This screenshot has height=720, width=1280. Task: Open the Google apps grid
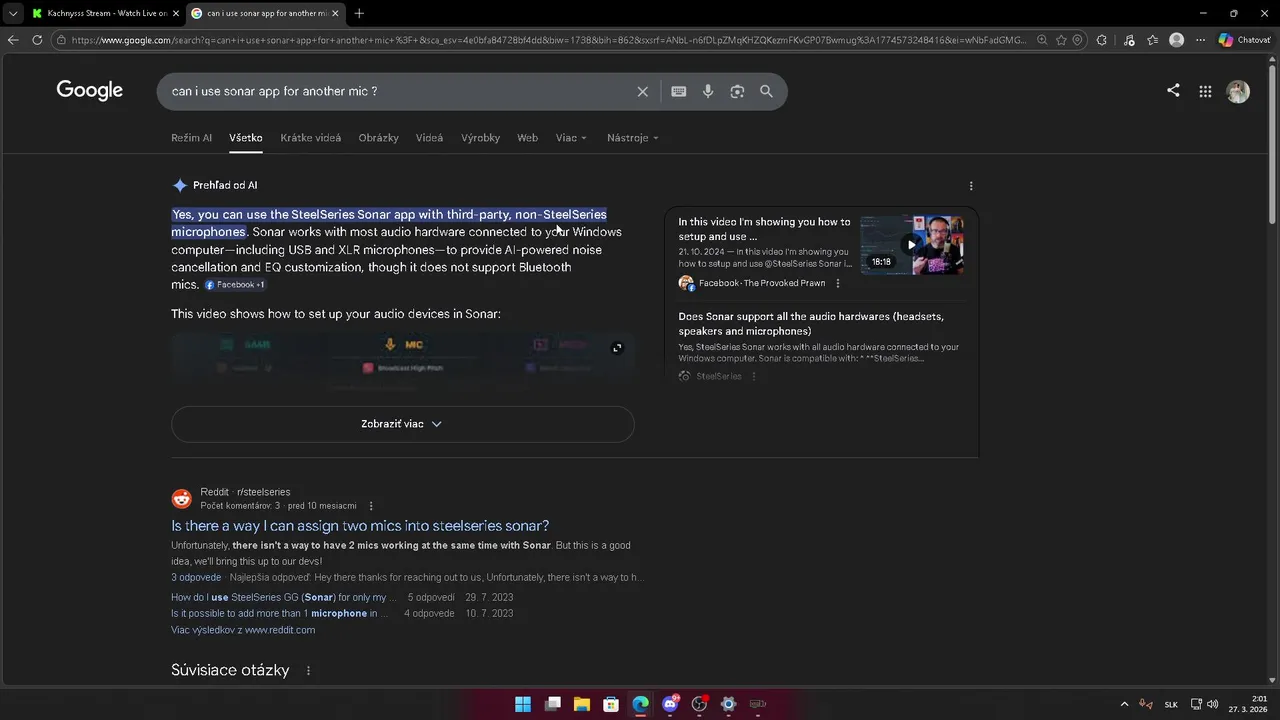pos(1205,91)
